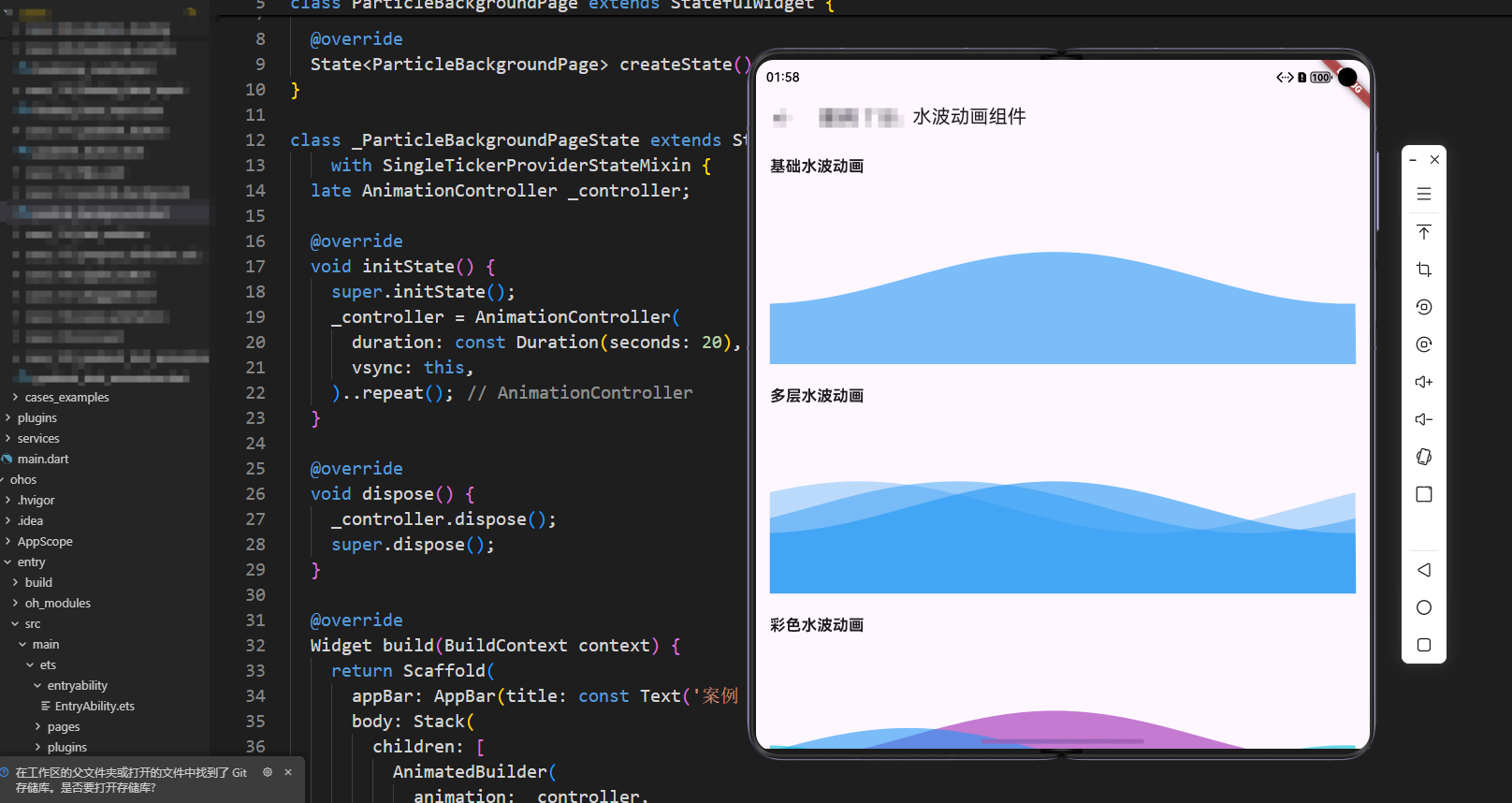Click the 水波动画组件 page title
The height and width of the screenshot is (803, 1512).
tap(969, 116)
